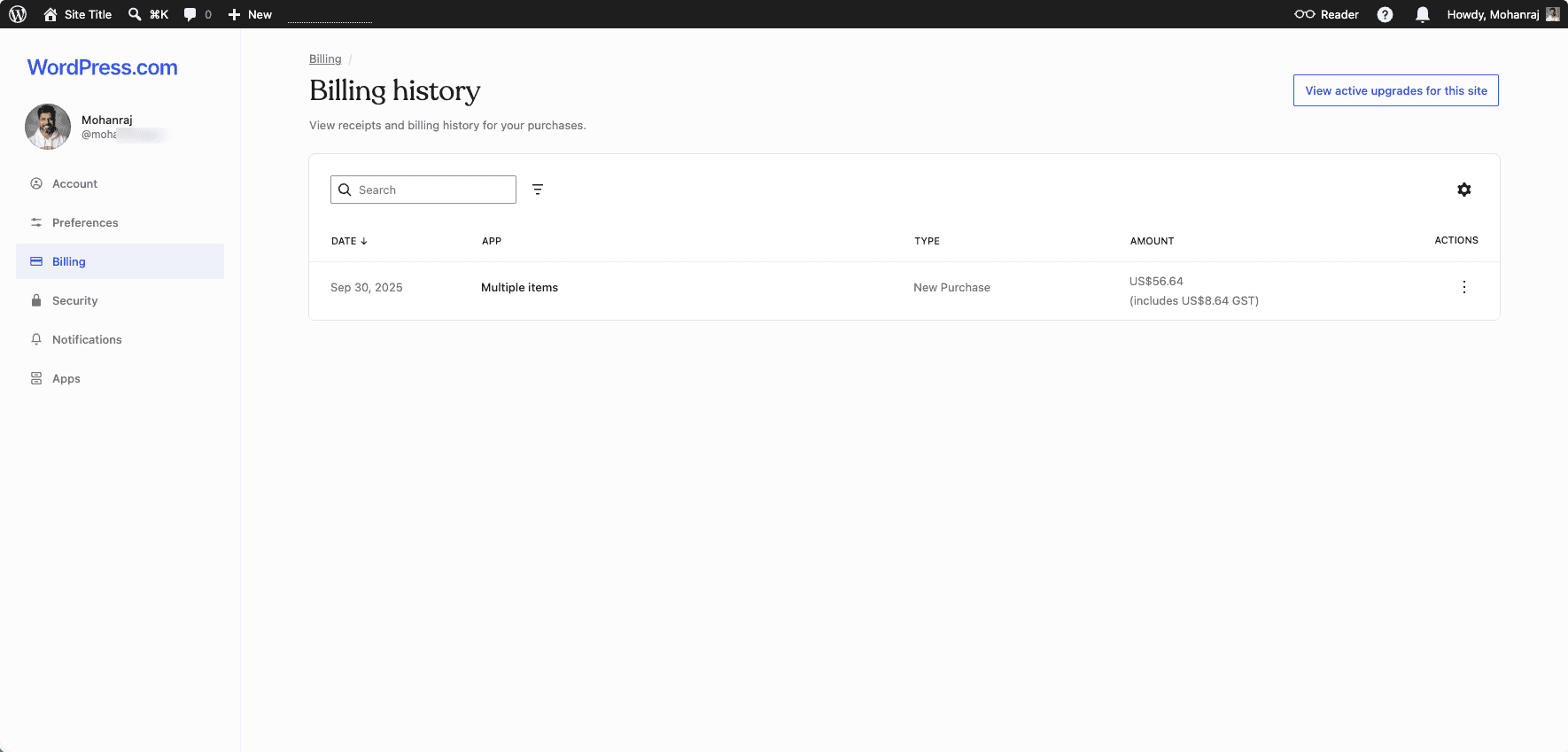Open the Site Title home link
Image resolution: width=1568 pixels, height=752 pixels.
[77, 14]
